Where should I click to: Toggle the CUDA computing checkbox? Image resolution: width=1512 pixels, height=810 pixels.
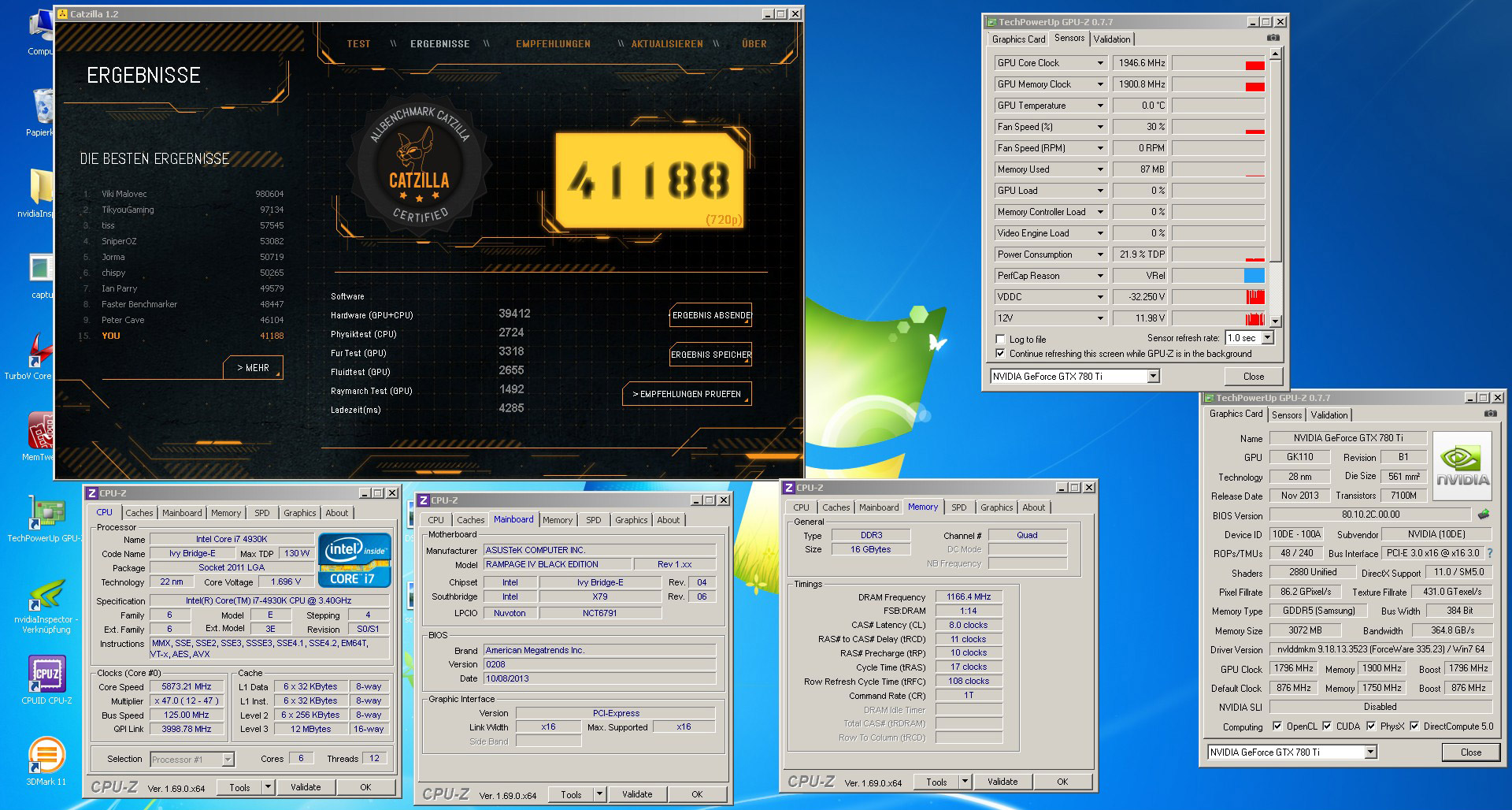[1328, 726]
